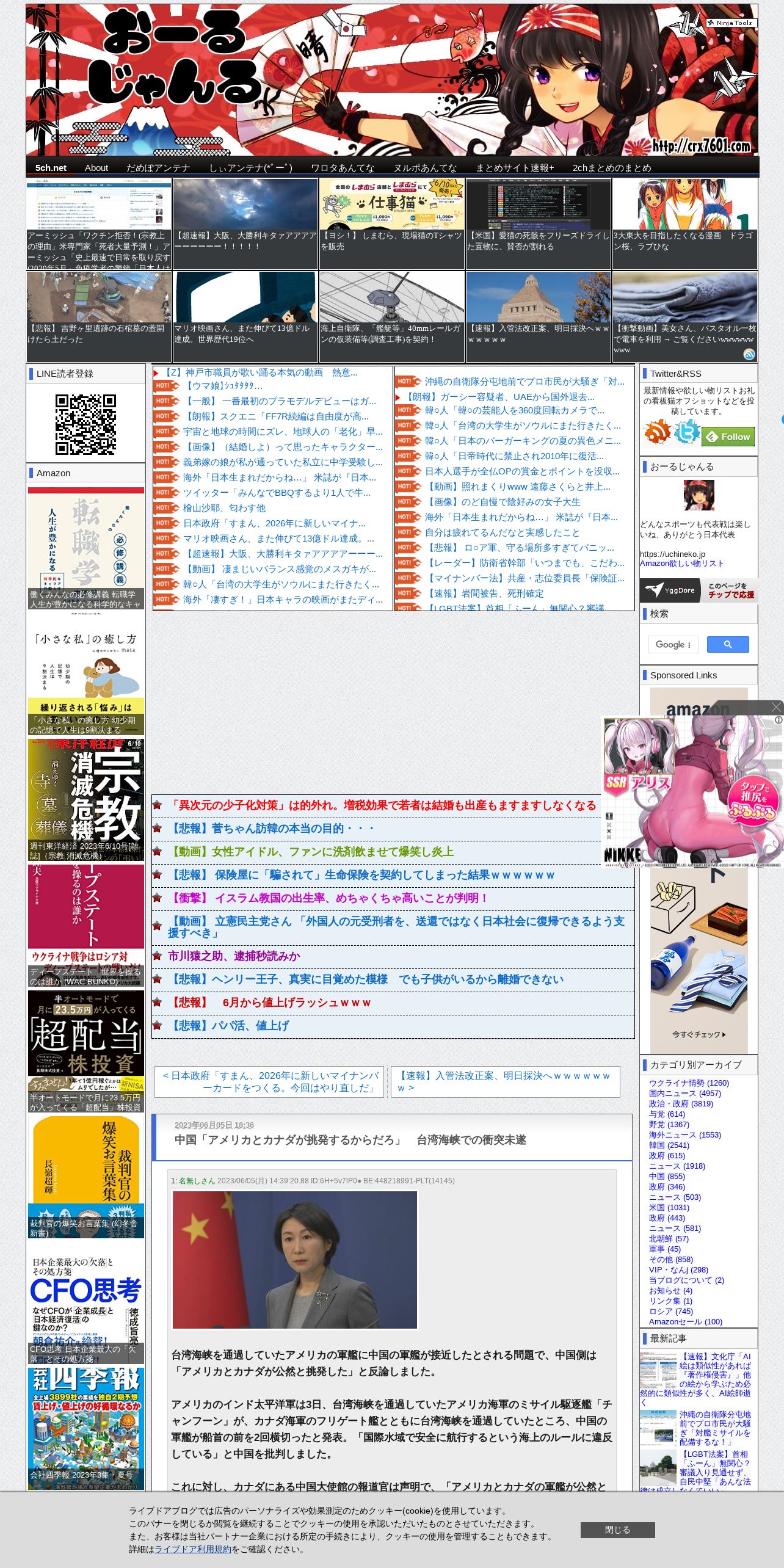Click the small RSS icon under thumbnails

(x=749, y=354)
